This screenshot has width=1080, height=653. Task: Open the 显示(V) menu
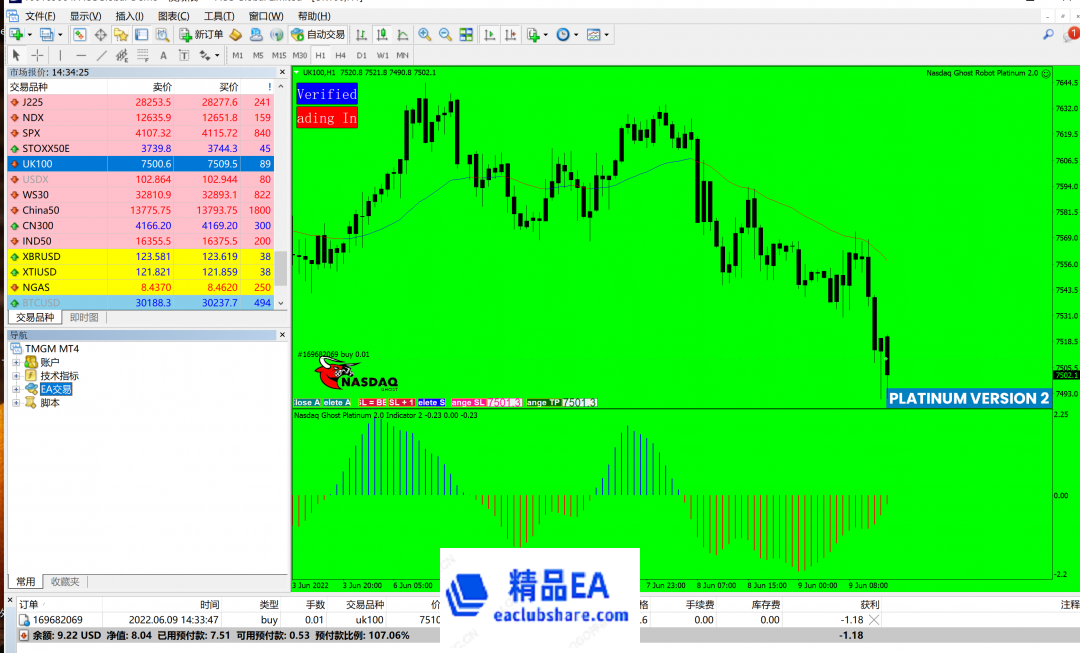point(85,16)
